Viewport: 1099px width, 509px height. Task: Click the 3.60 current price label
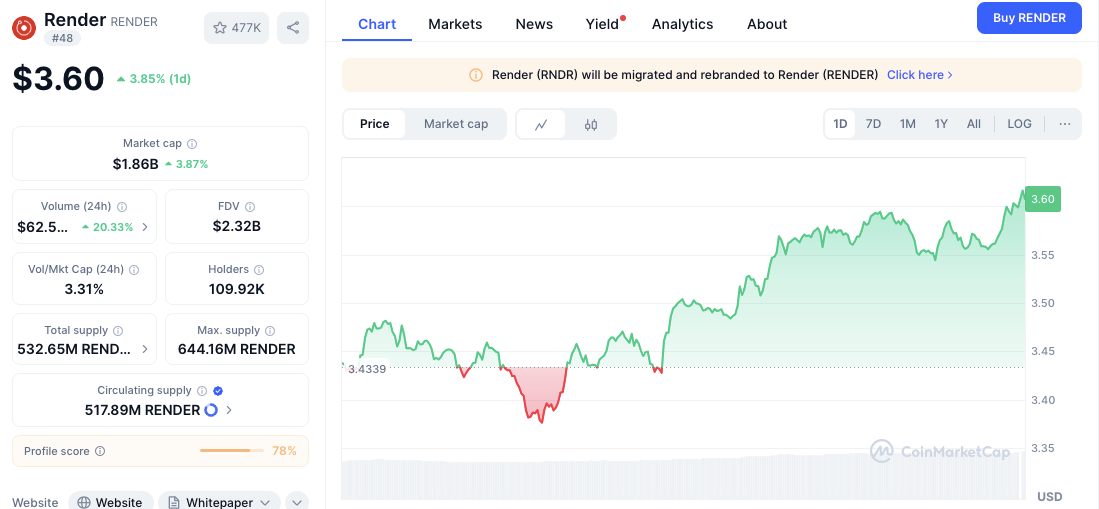pyautogui.click(x=1043, y=199)
